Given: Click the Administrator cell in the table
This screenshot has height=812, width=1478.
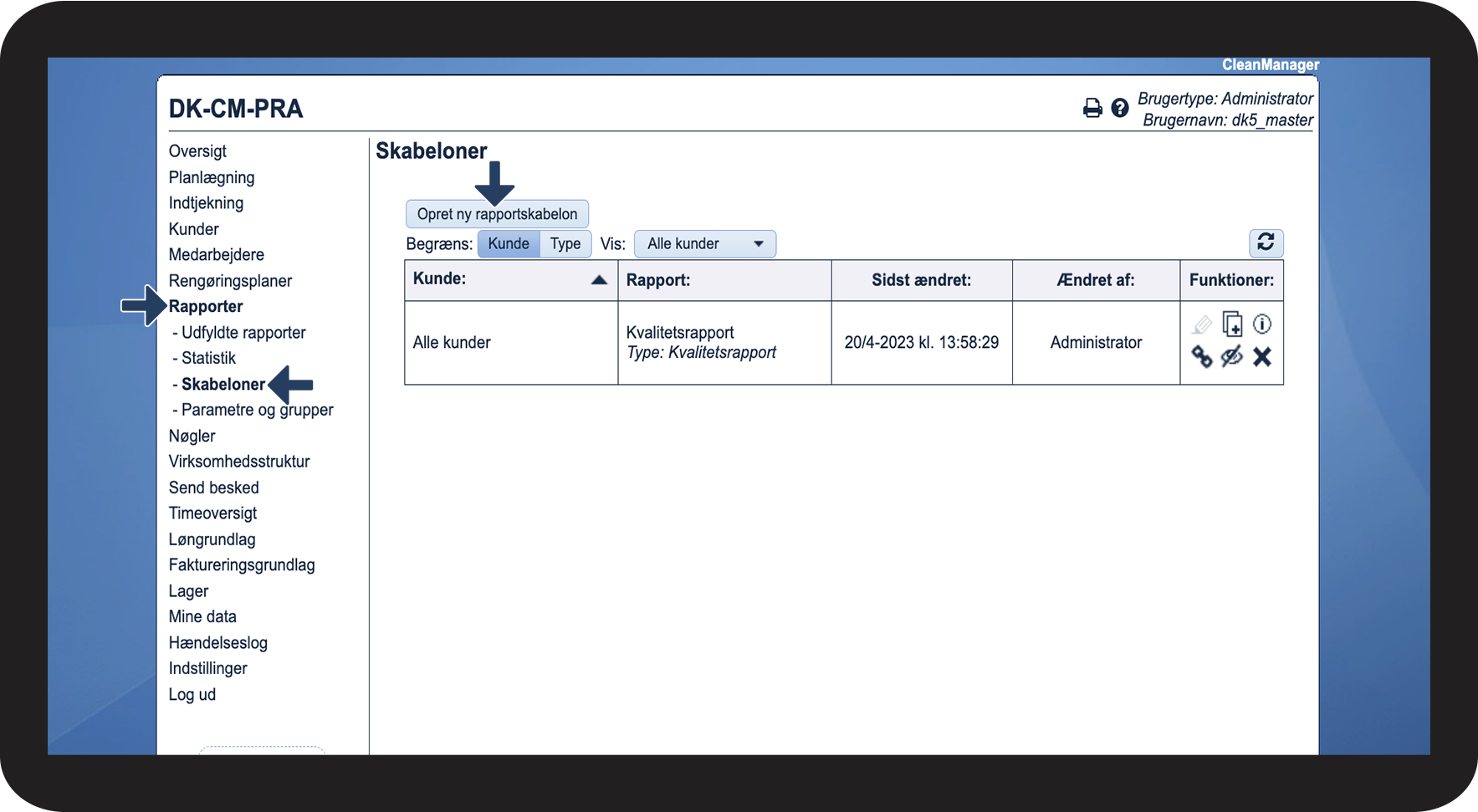Looking at the screenshot, I should [1096, 343].
